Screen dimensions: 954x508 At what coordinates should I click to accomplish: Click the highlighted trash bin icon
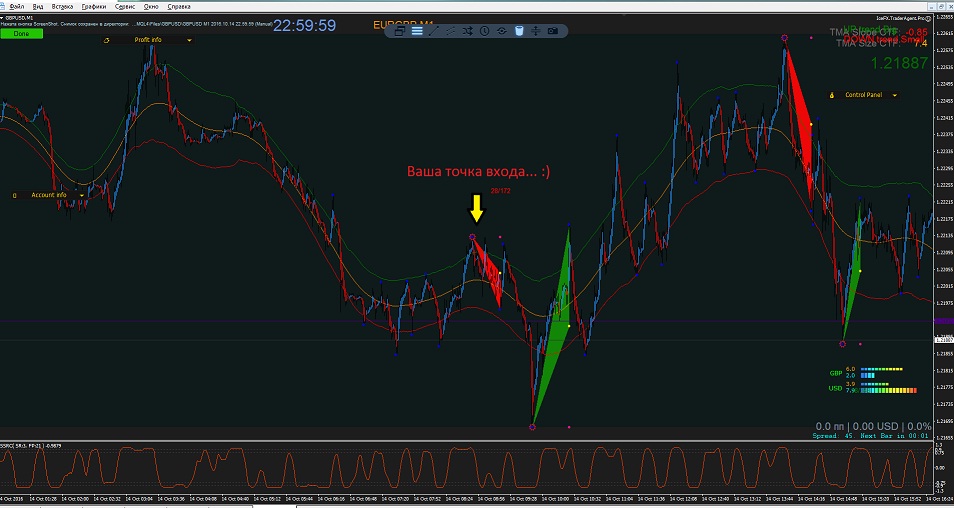click(519, 31)
